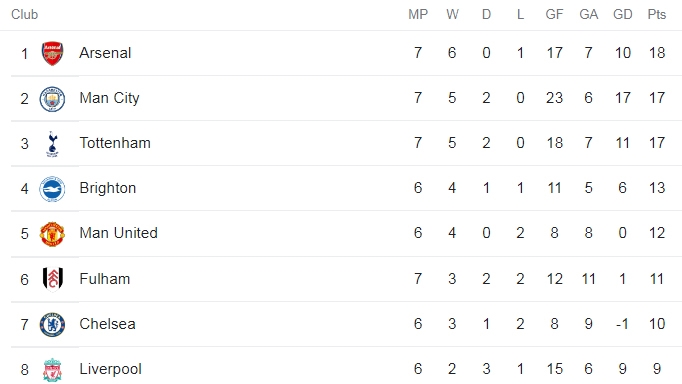Click the Man United club crest
The height and width of the screenshot is (384, 682).
pyautogui.click(x=52, y=234)
